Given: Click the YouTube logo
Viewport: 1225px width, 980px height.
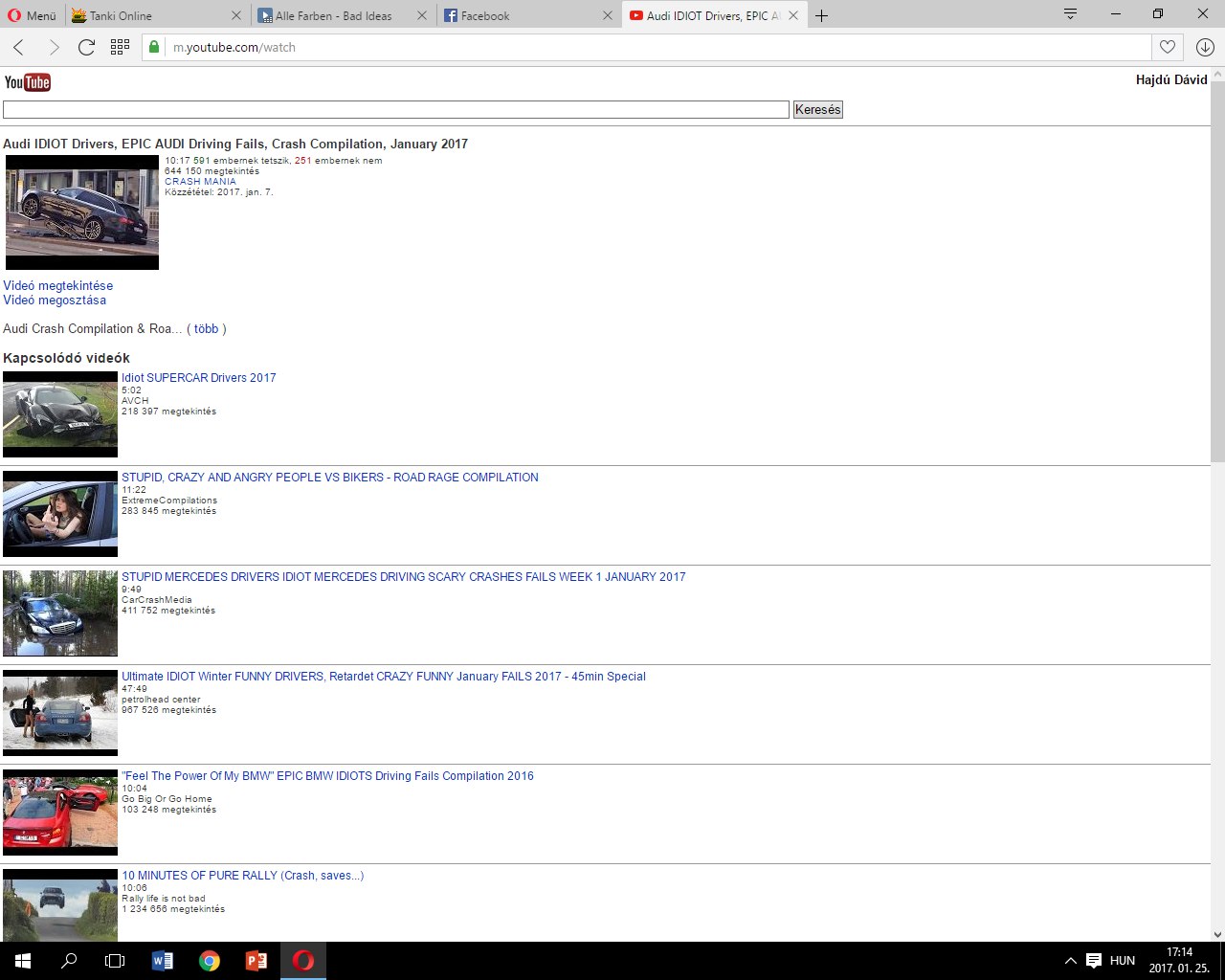Looking at the screenshot, I should point(27,82).
